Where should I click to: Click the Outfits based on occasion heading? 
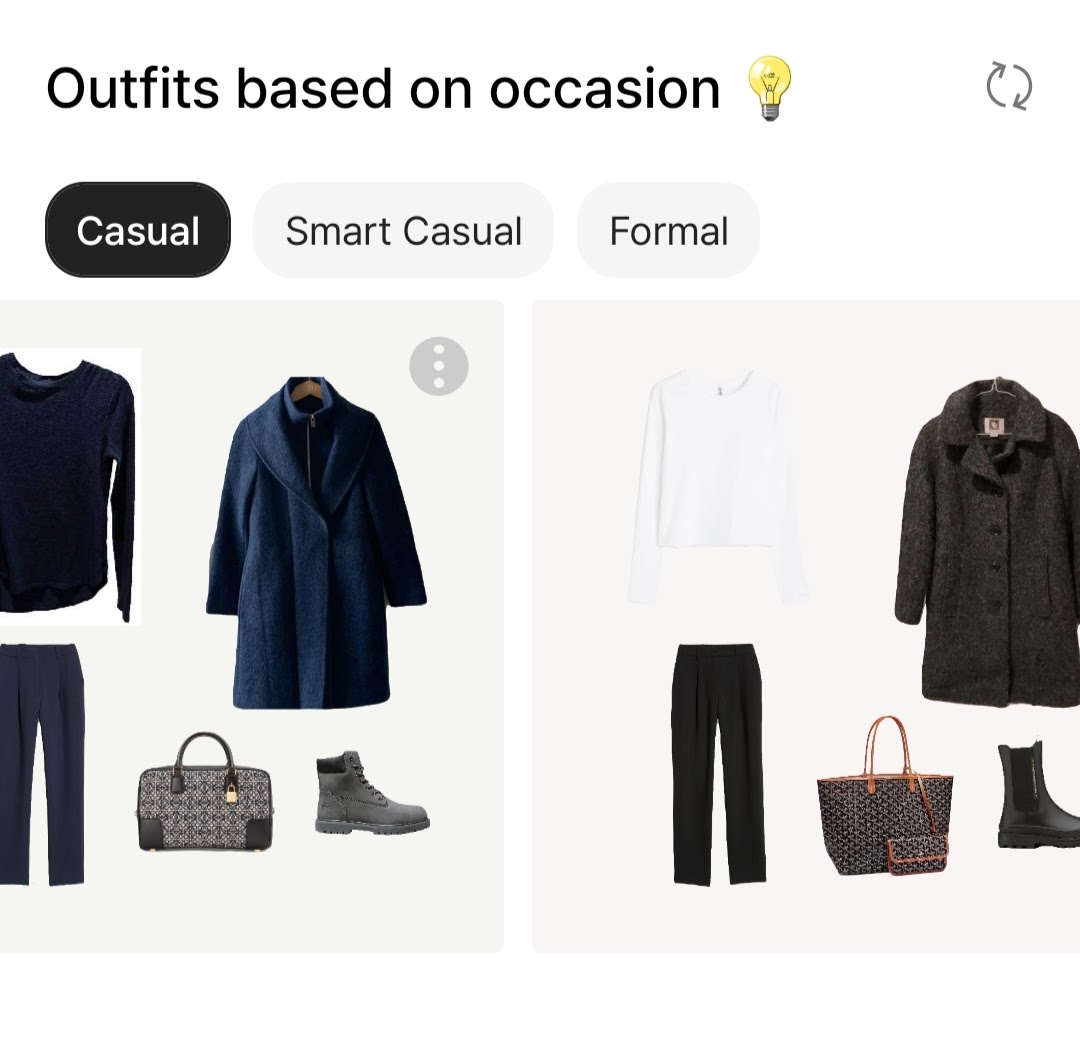click(383, 88)
